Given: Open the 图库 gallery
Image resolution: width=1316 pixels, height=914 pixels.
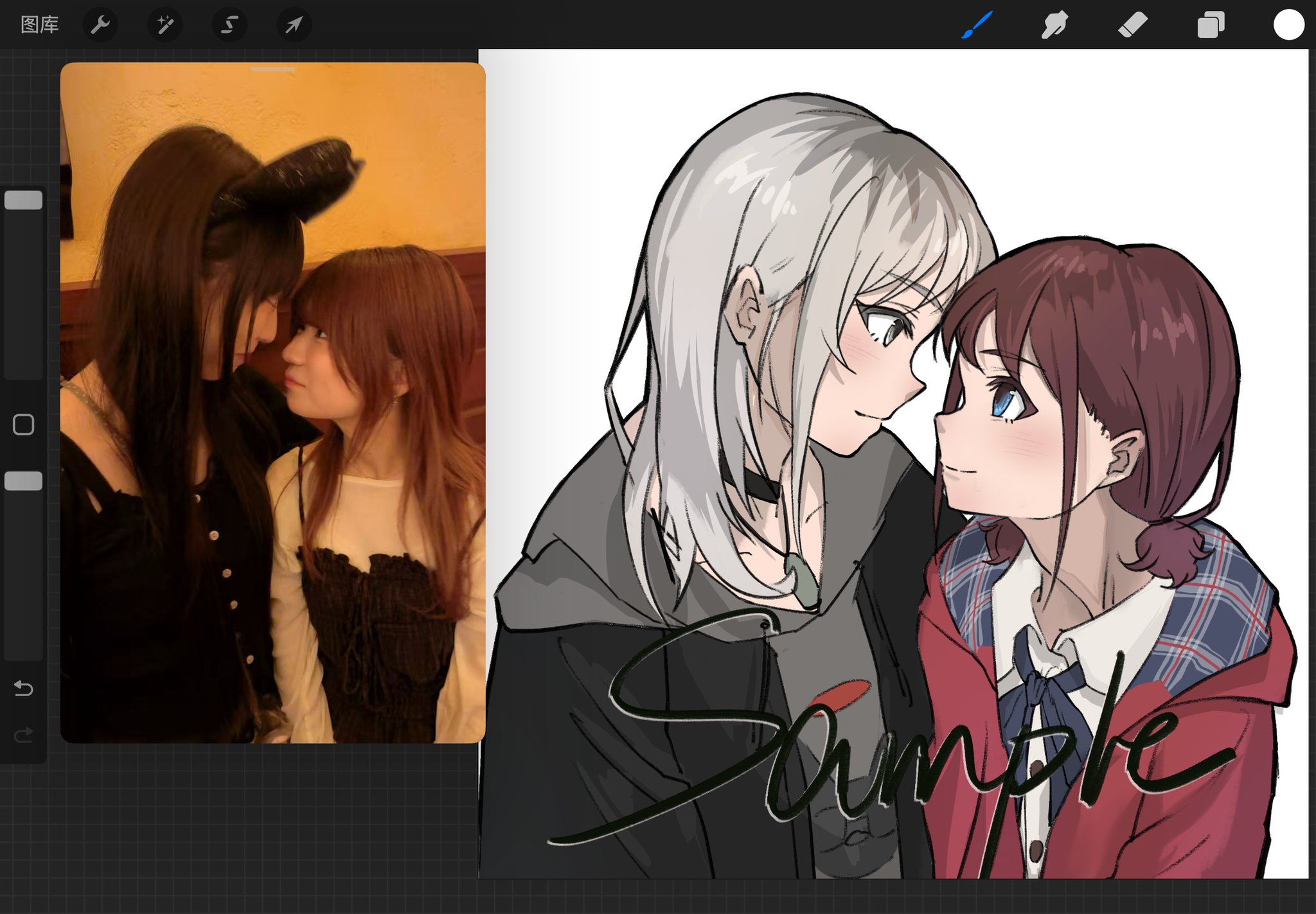Looking at the screenshot, I should 39,25.
